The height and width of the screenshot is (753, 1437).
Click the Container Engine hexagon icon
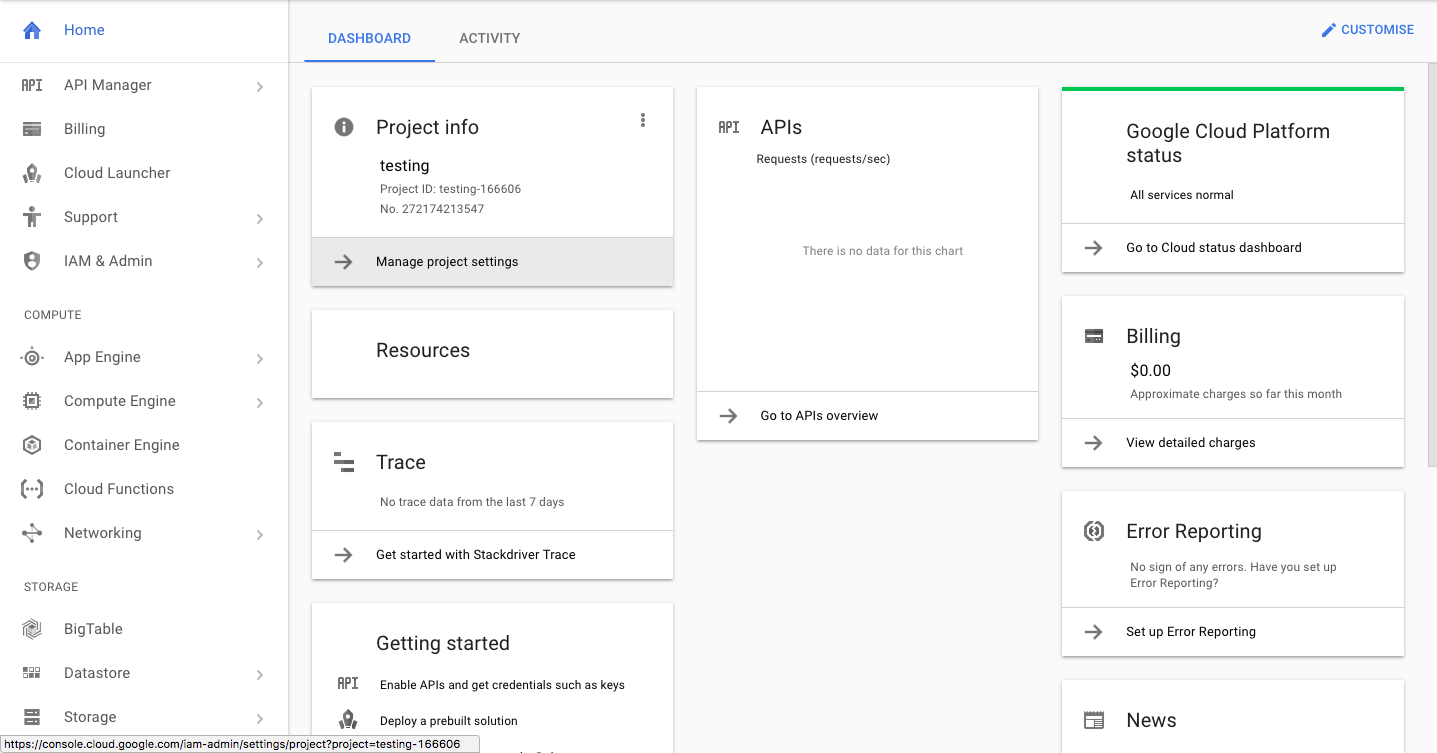pos(32,445)
